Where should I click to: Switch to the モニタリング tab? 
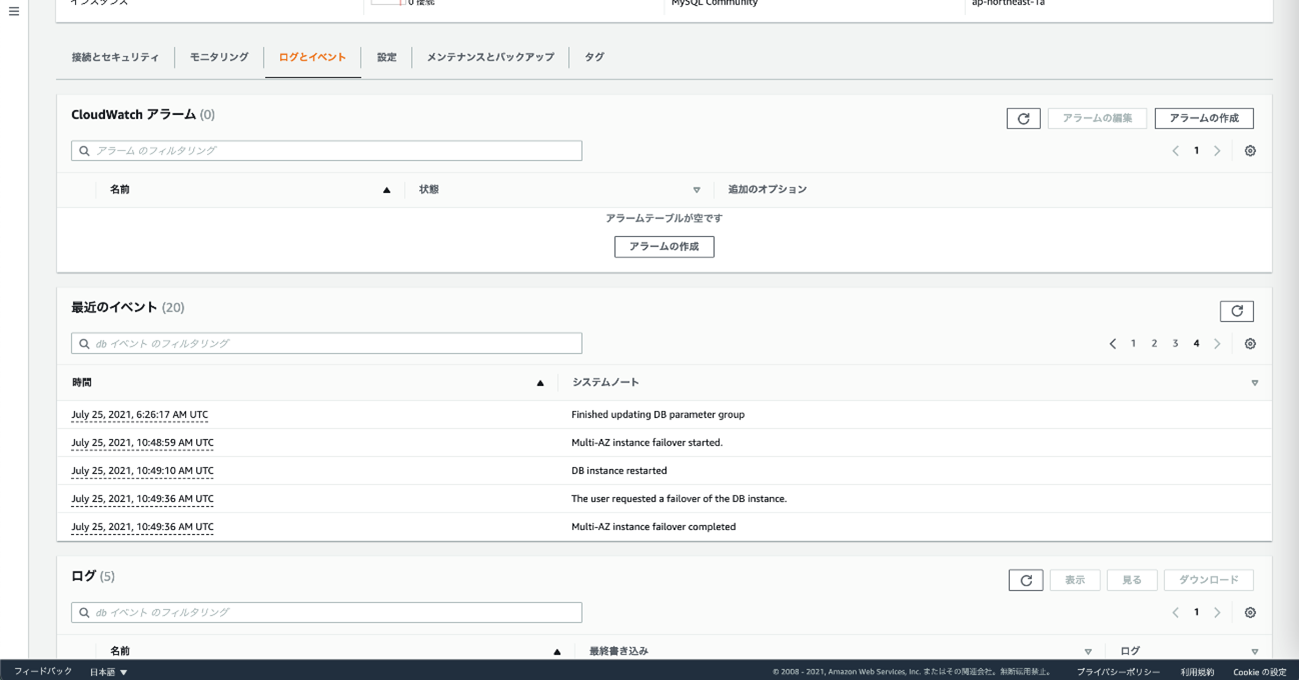click(219, 57)
